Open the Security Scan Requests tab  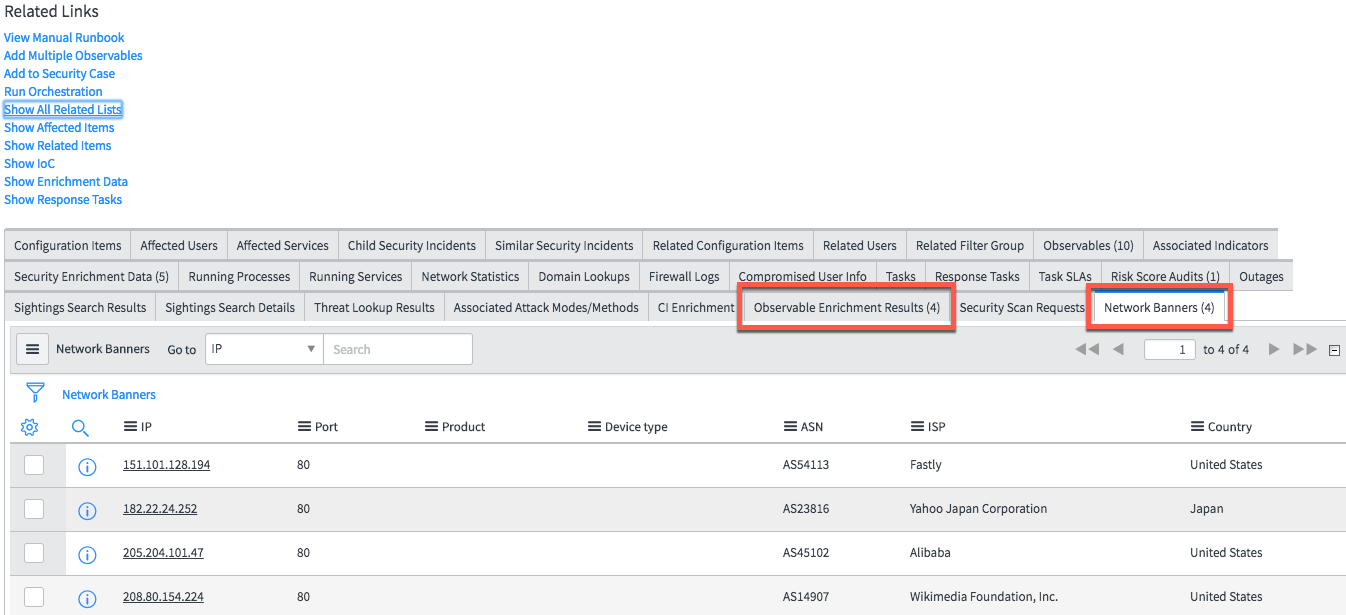tap(1022, 307)
